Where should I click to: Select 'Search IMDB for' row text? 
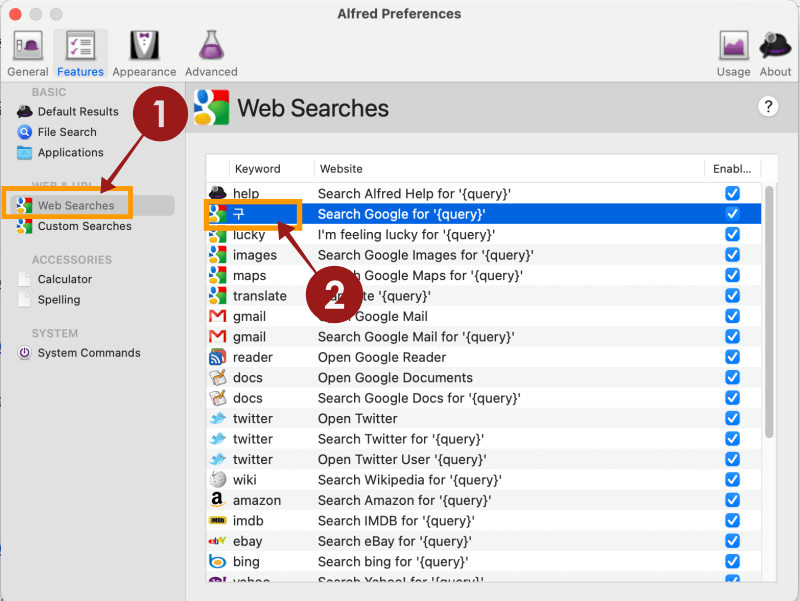point(396,521)
